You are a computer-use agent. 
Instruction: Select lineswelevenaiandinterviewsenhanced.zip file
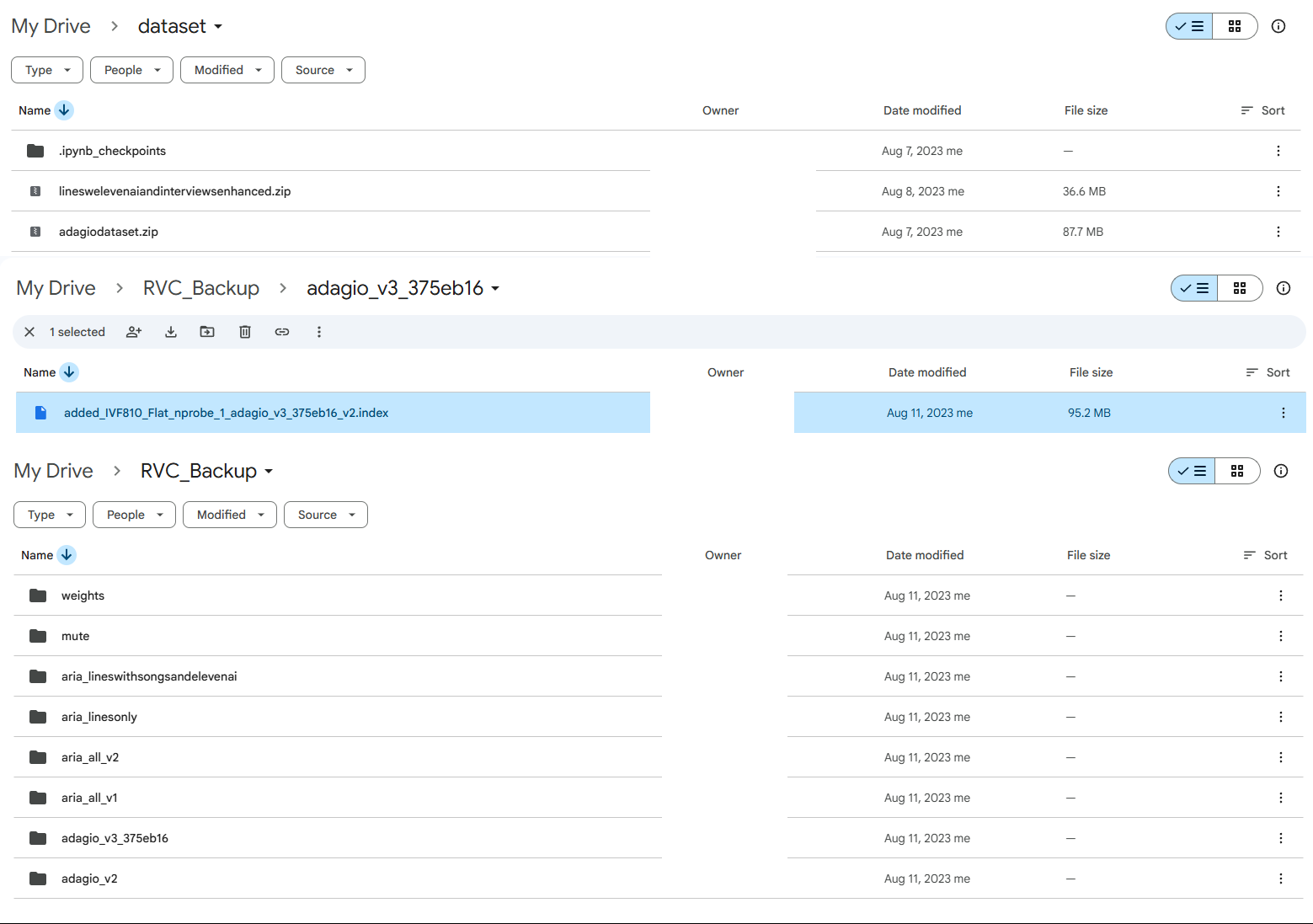[655, 191]
